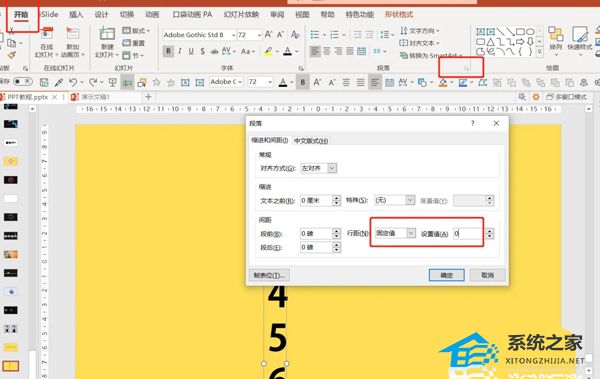Add a new document tab with plus
The width and height of the screenshot is (600, 379).
tap(148, 97)
